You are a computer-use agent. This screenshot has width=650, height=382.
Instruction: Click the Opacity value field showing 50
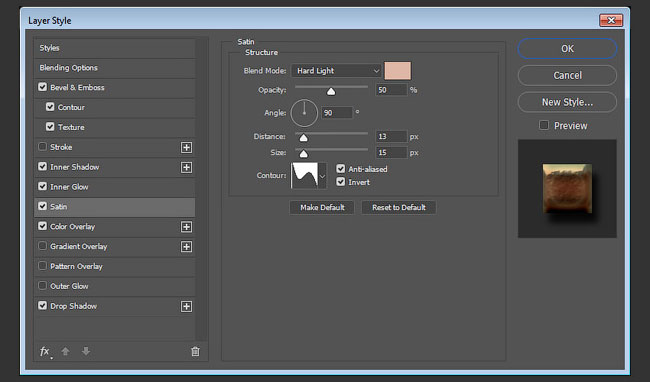point(391,90)
